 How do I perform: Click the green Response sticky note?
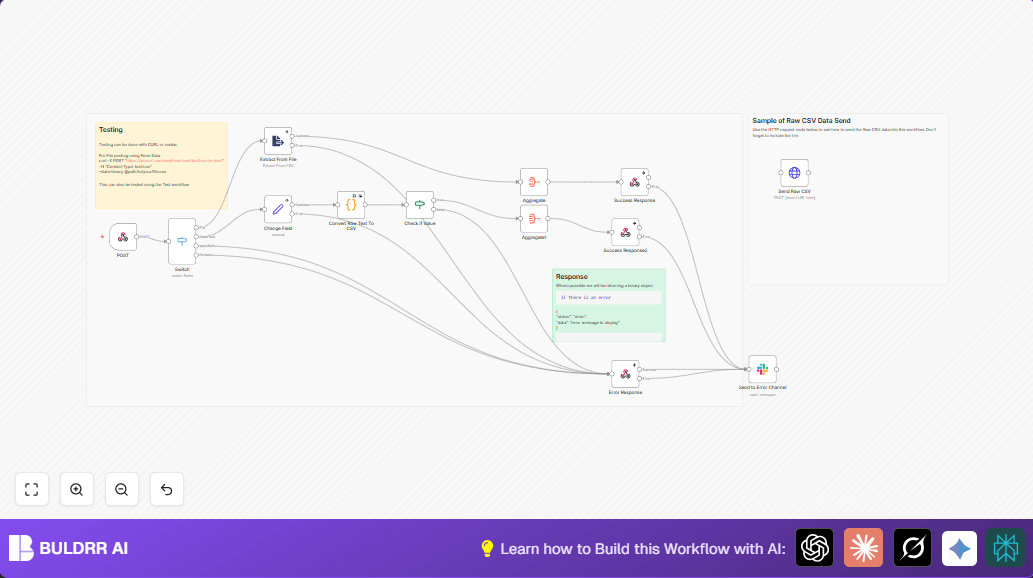coord(609,305)
